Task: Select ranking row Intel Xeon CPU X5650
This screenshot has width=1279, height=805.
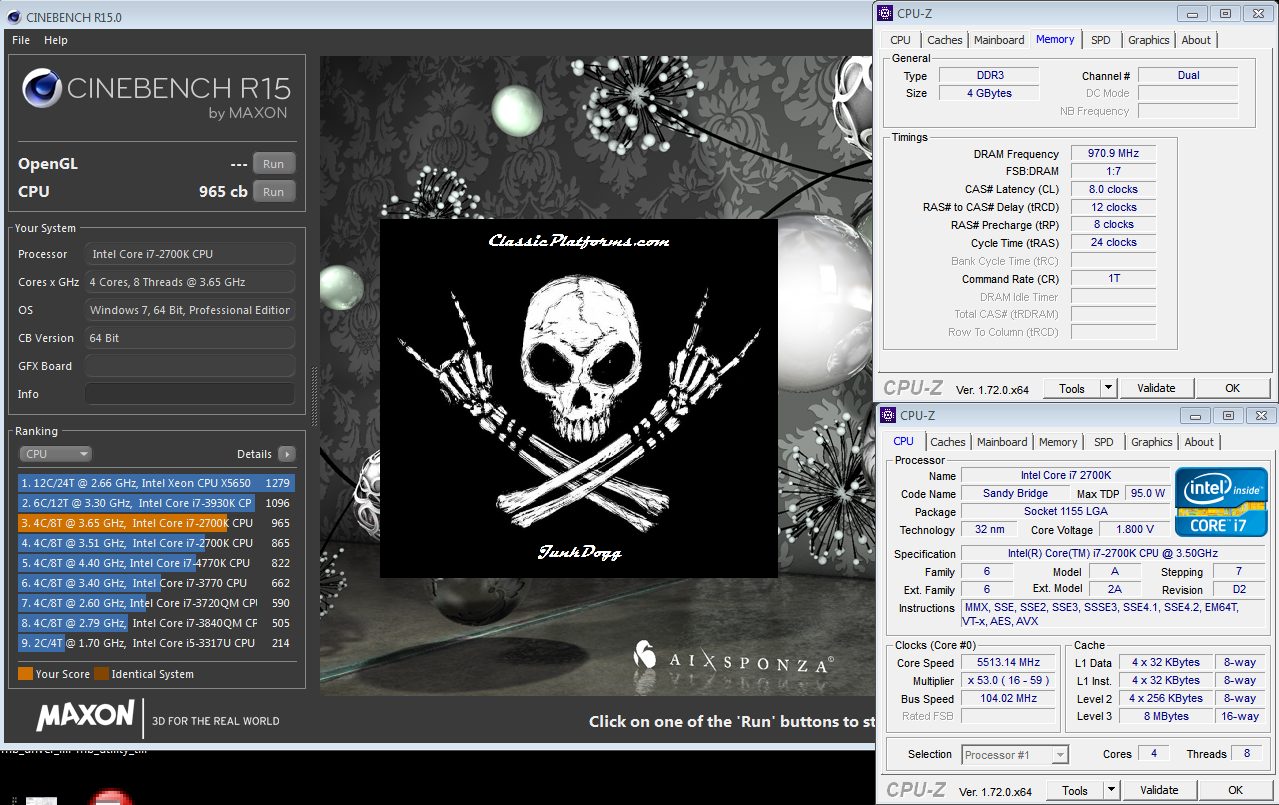Action: pyautogui.click(x=157, y=483)
